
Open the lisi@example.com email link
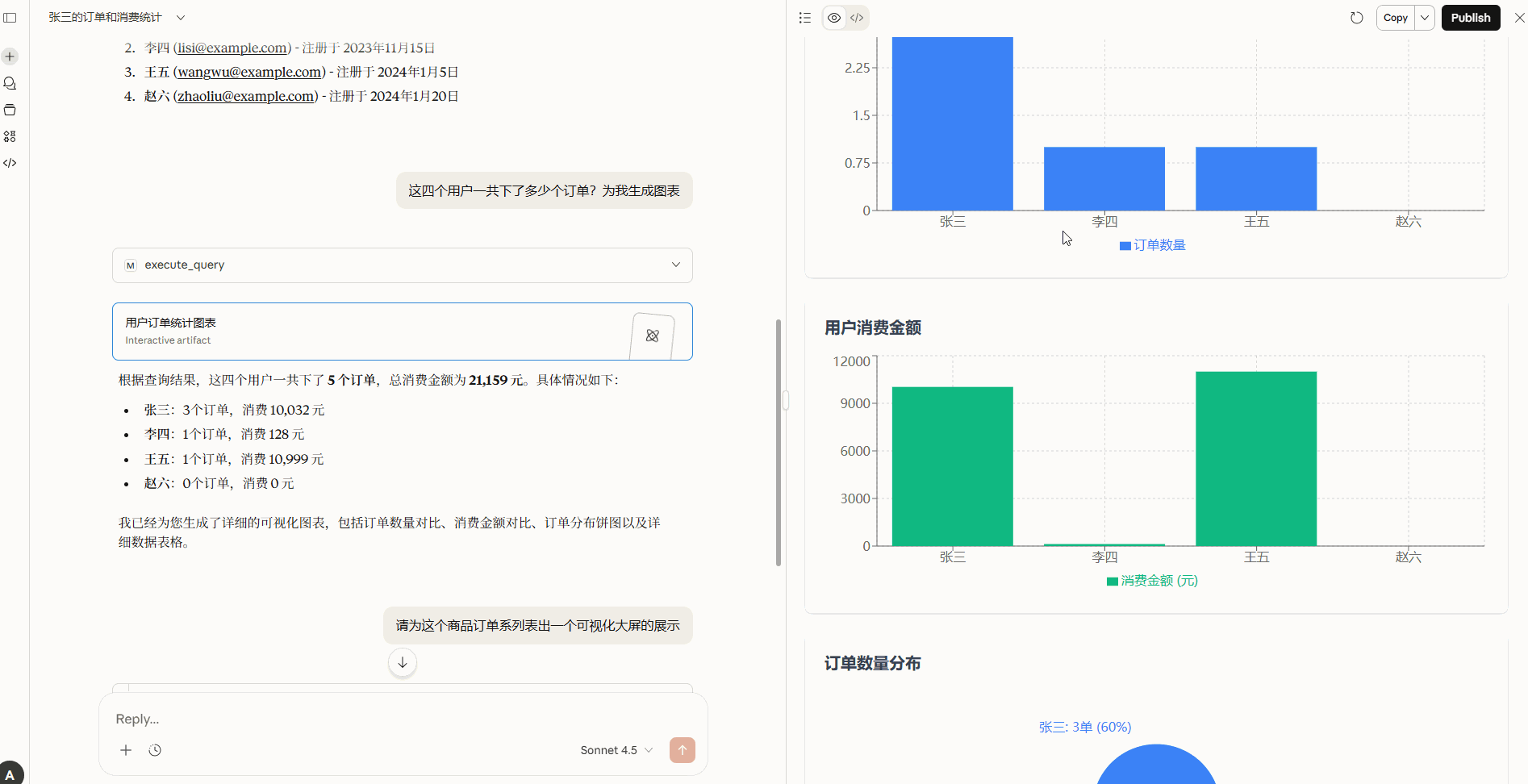click(231, 48)
